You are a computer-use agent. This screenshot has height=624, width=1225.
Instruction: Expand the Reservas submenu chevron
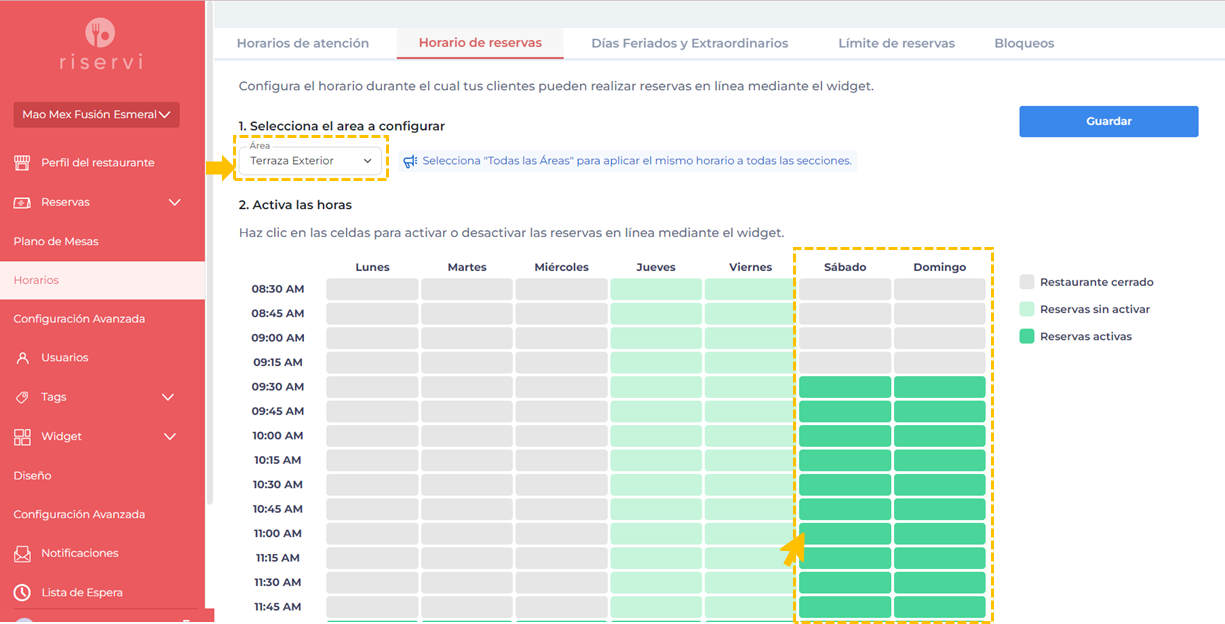point(175,202)
